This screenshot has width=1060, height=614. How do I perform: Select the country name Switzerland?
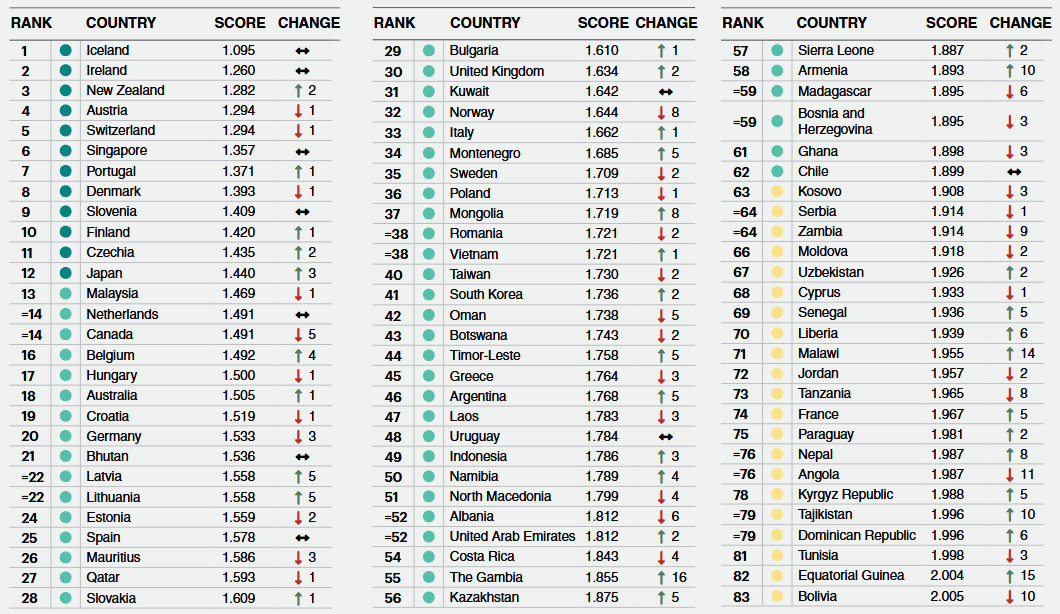120,131
